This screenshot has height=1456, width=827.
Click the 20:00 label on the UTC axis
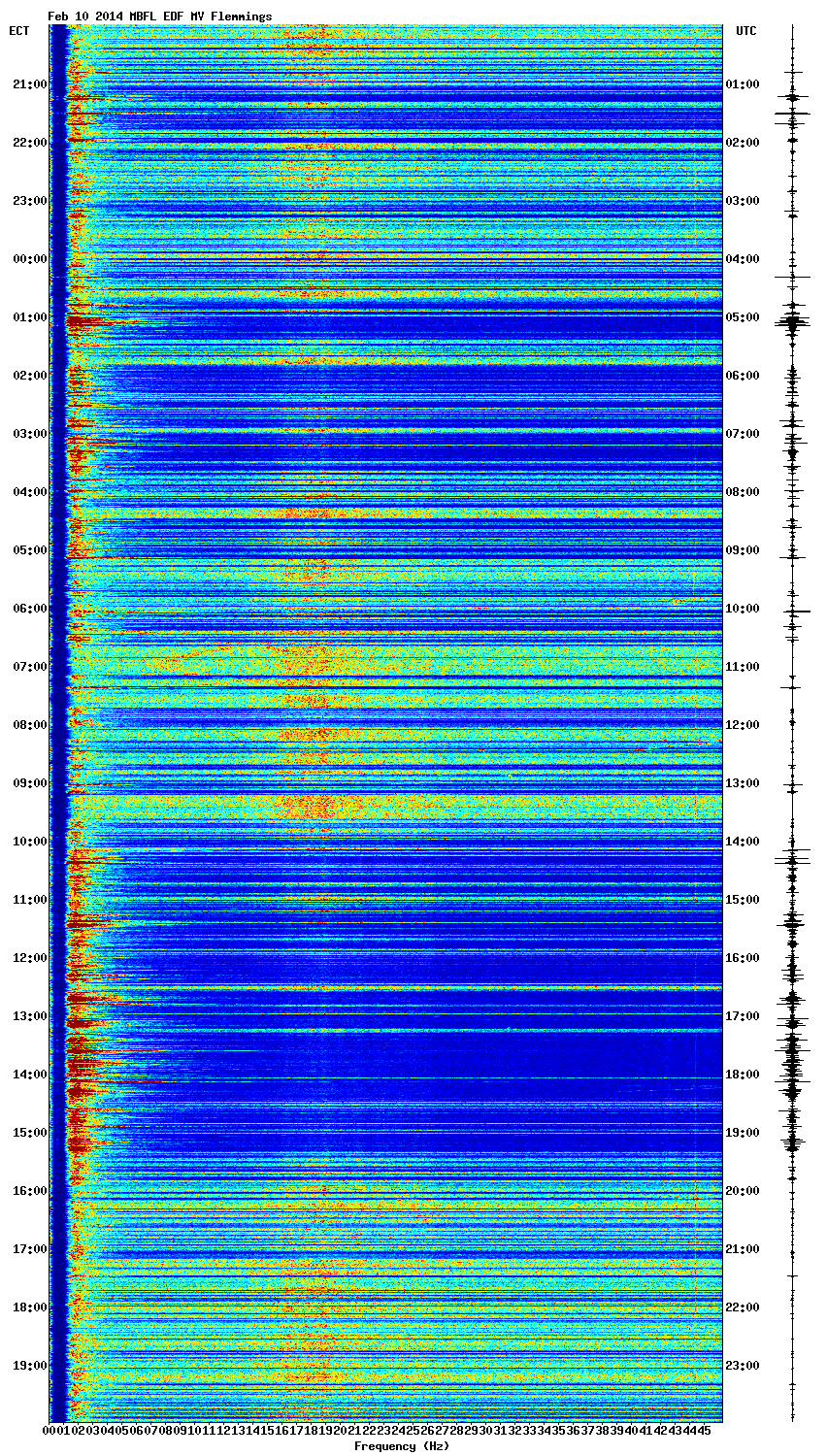tap(743, 1191)
